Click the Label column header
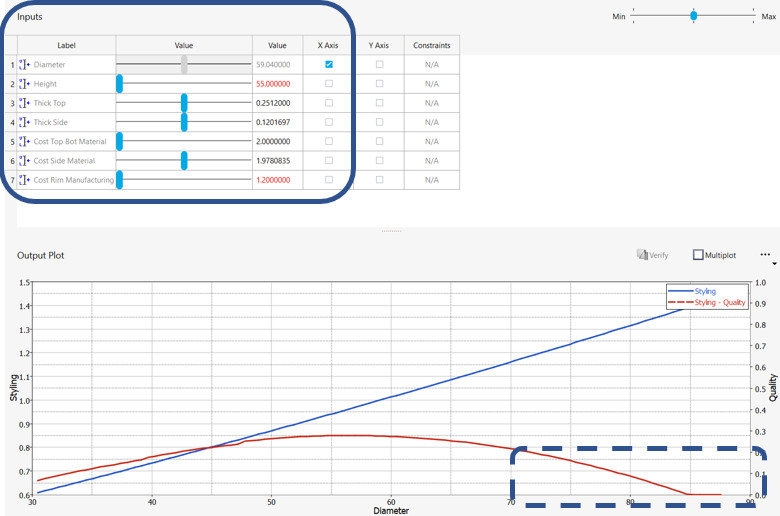The height and width of the screenshot is (516, 780). 66,45
